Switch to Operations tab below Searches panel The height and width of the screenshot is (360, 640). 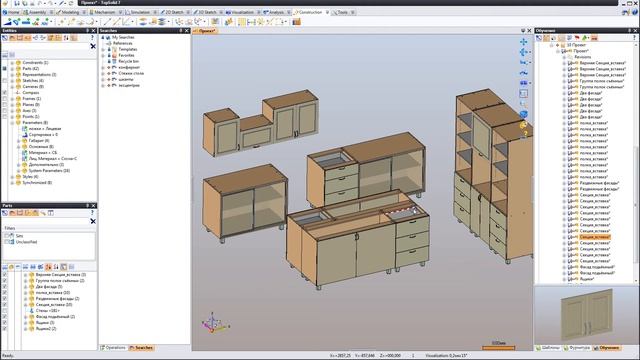[113, 348]
